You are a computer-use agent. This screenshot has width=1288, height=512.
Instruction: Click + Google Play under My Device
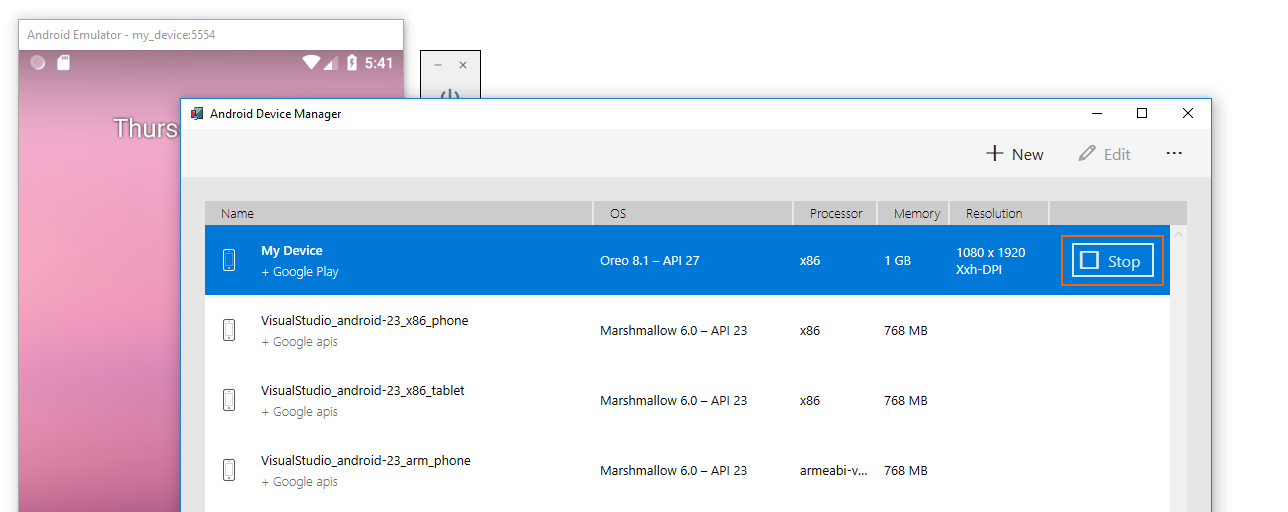coord(300,272)
